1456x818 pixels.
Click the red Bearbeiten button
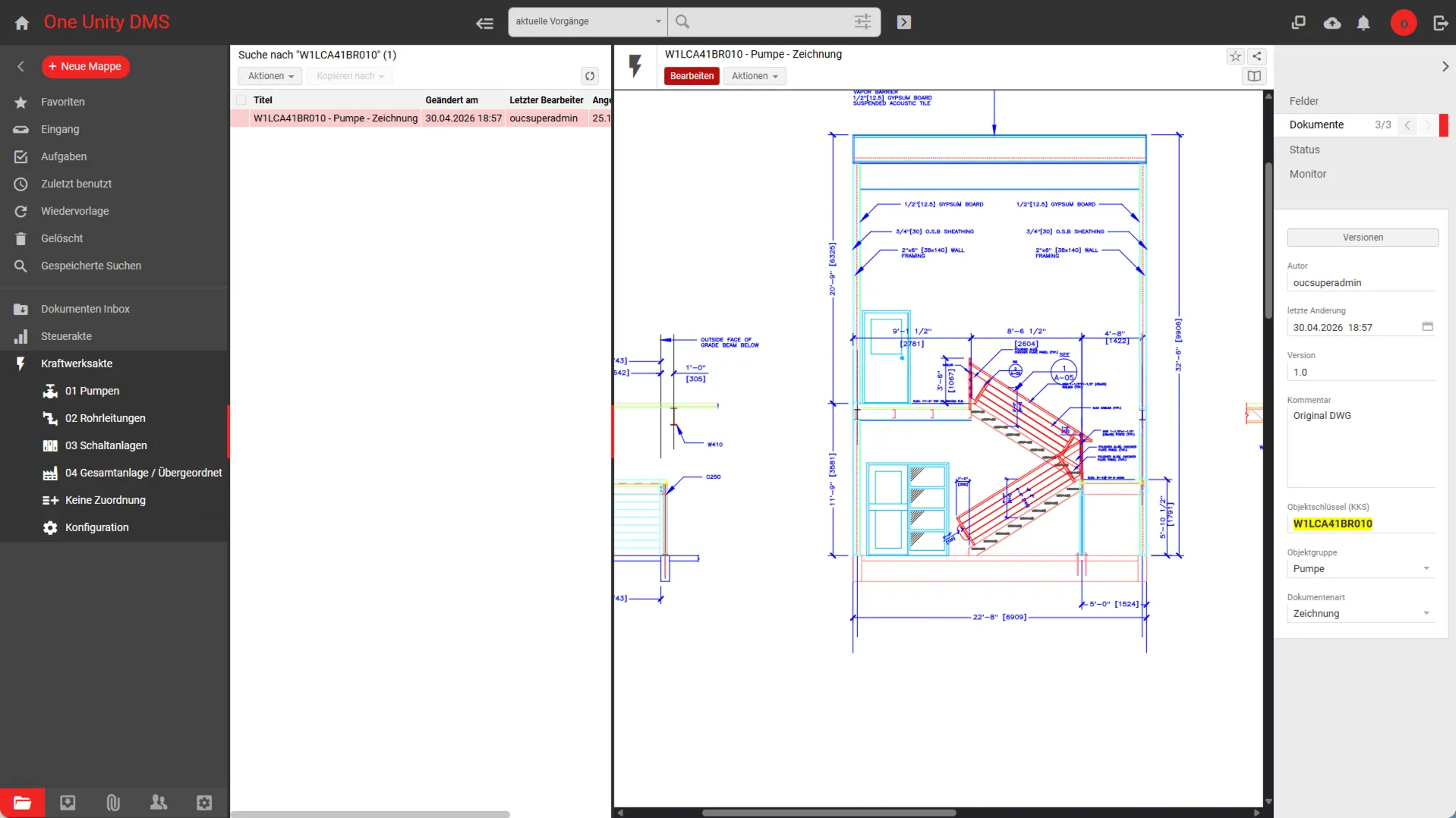692,76
